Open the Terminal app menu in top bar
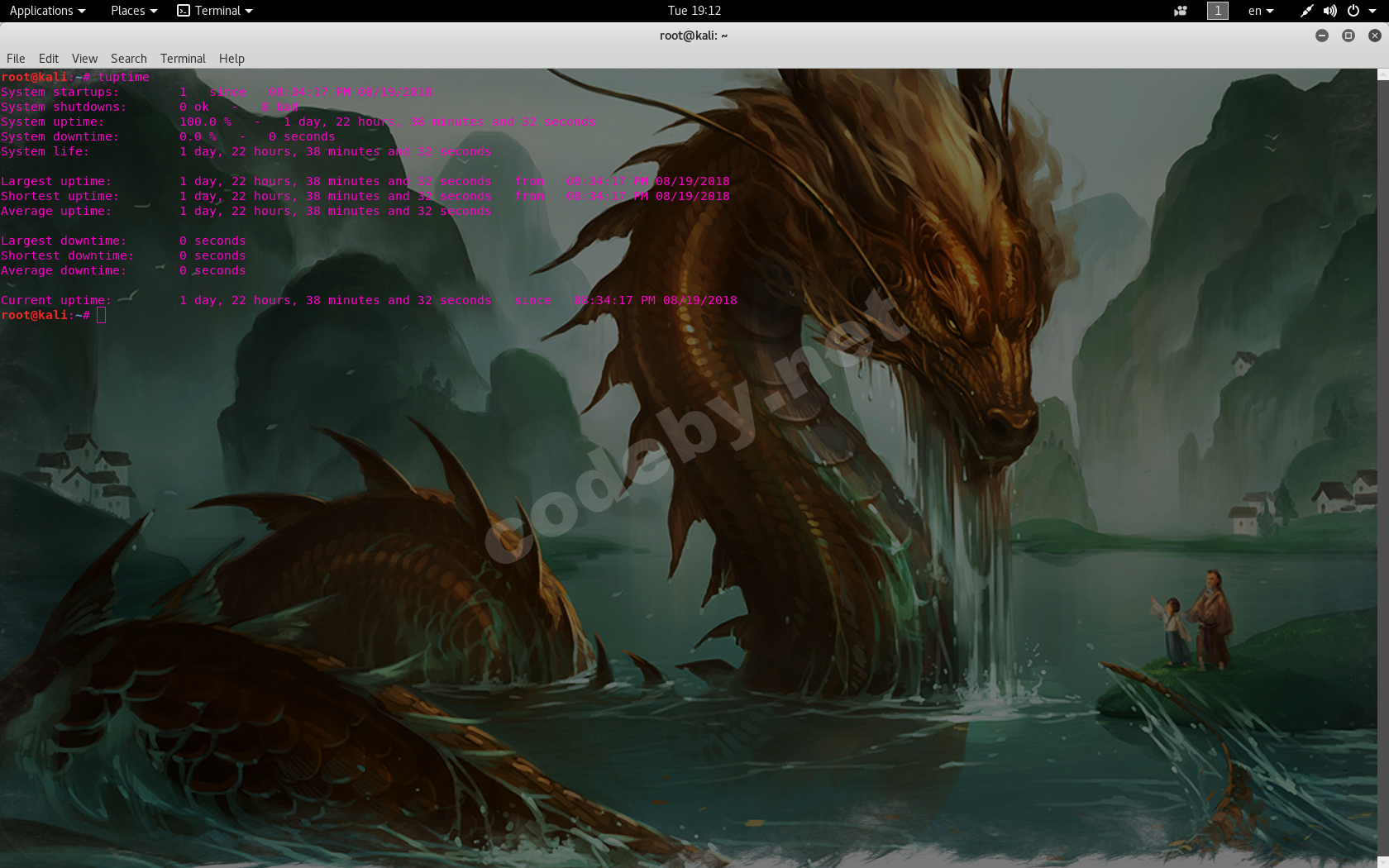The width and height of the screenshot is (1389, 868). click(215, 11)
